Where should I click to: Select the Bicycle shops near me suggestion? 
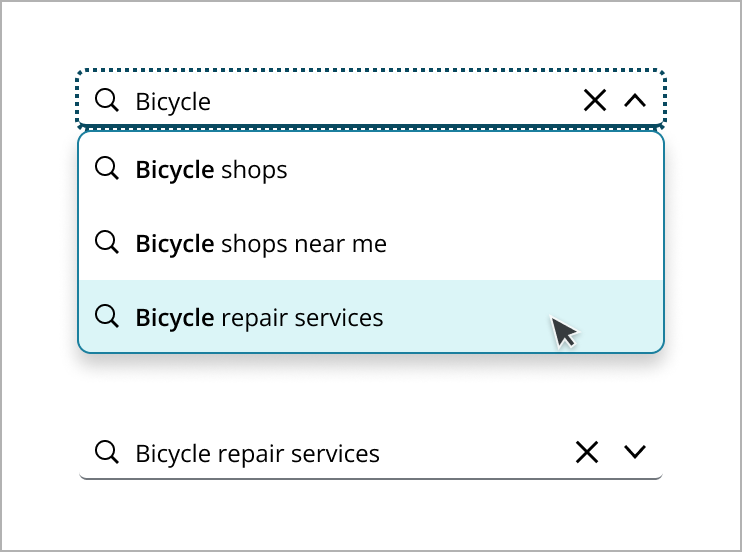click(x=260, y=244)
